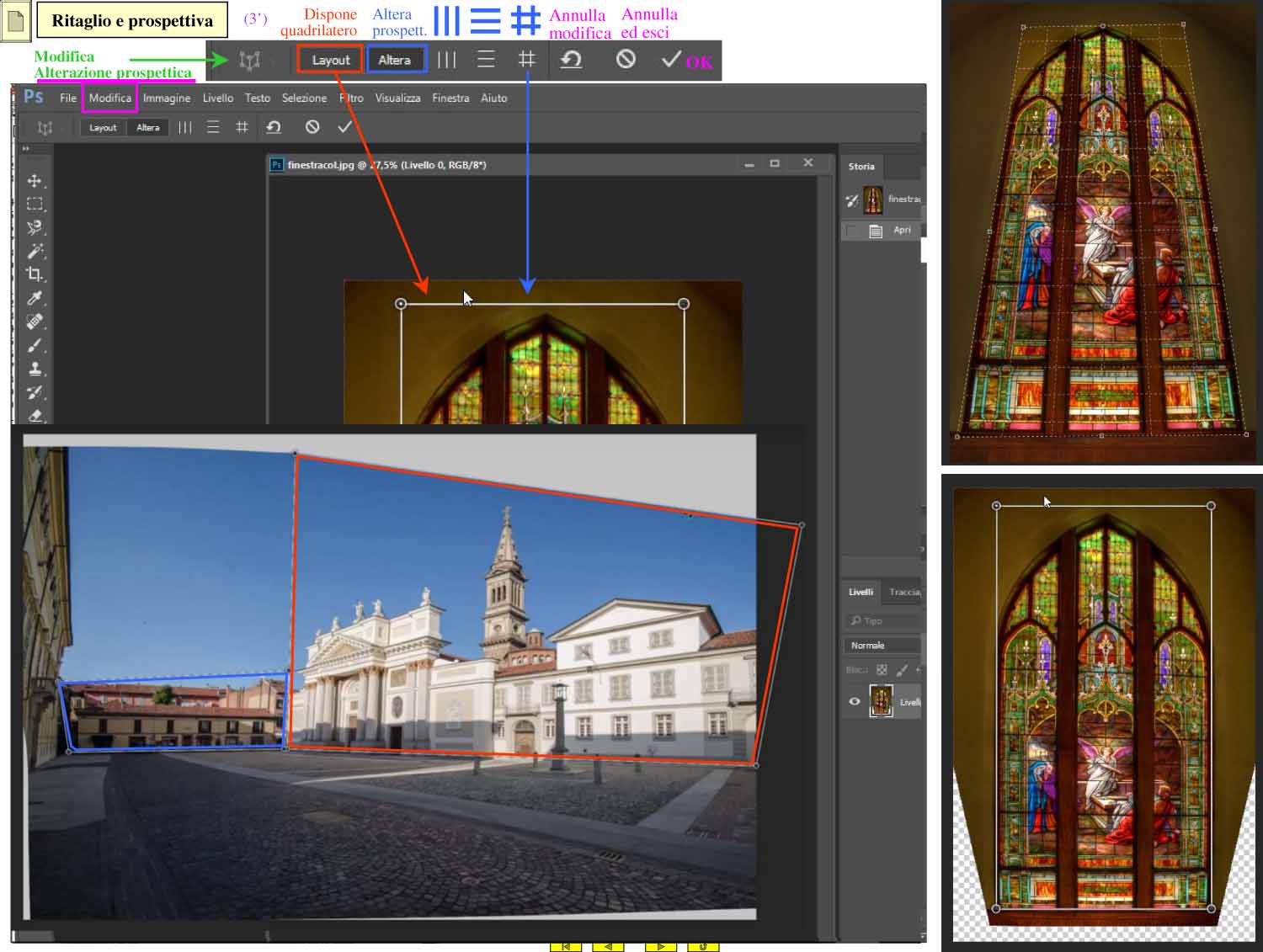Expand tools panel with double-arrow
1263x952 pixels.
coord(25,149)
